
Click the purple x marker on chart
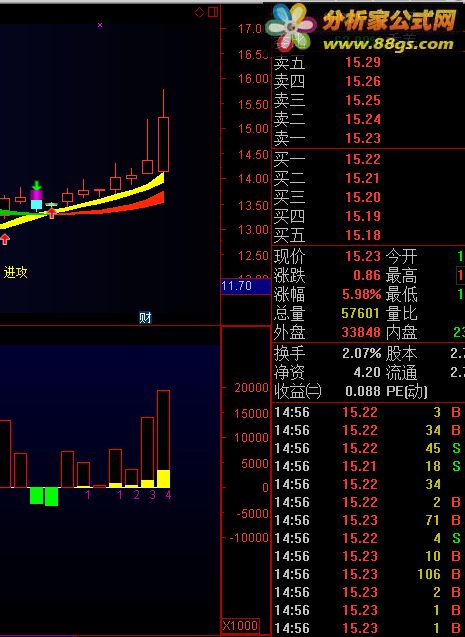pos(100,25)
